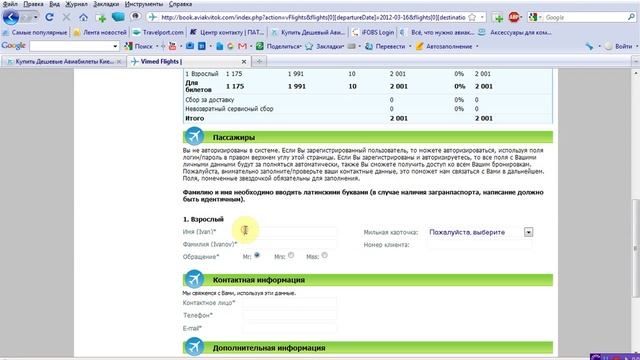
Task: Click the eye icon beside the address bar
Action: 136,16
